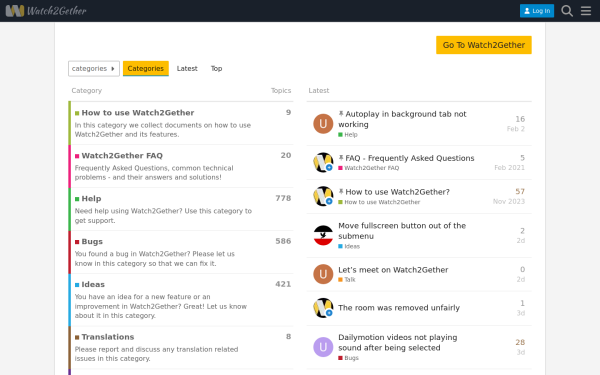Open avatar of Autoplay in background topic poster
This screenshot has width=600, height=375.
tap(323, 124)
